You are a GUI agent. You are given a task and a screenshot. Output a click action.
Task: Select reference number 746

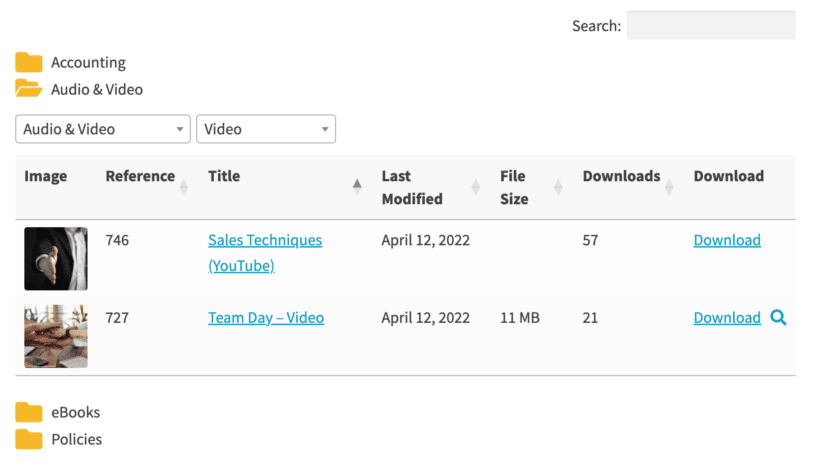pos(117,240)
